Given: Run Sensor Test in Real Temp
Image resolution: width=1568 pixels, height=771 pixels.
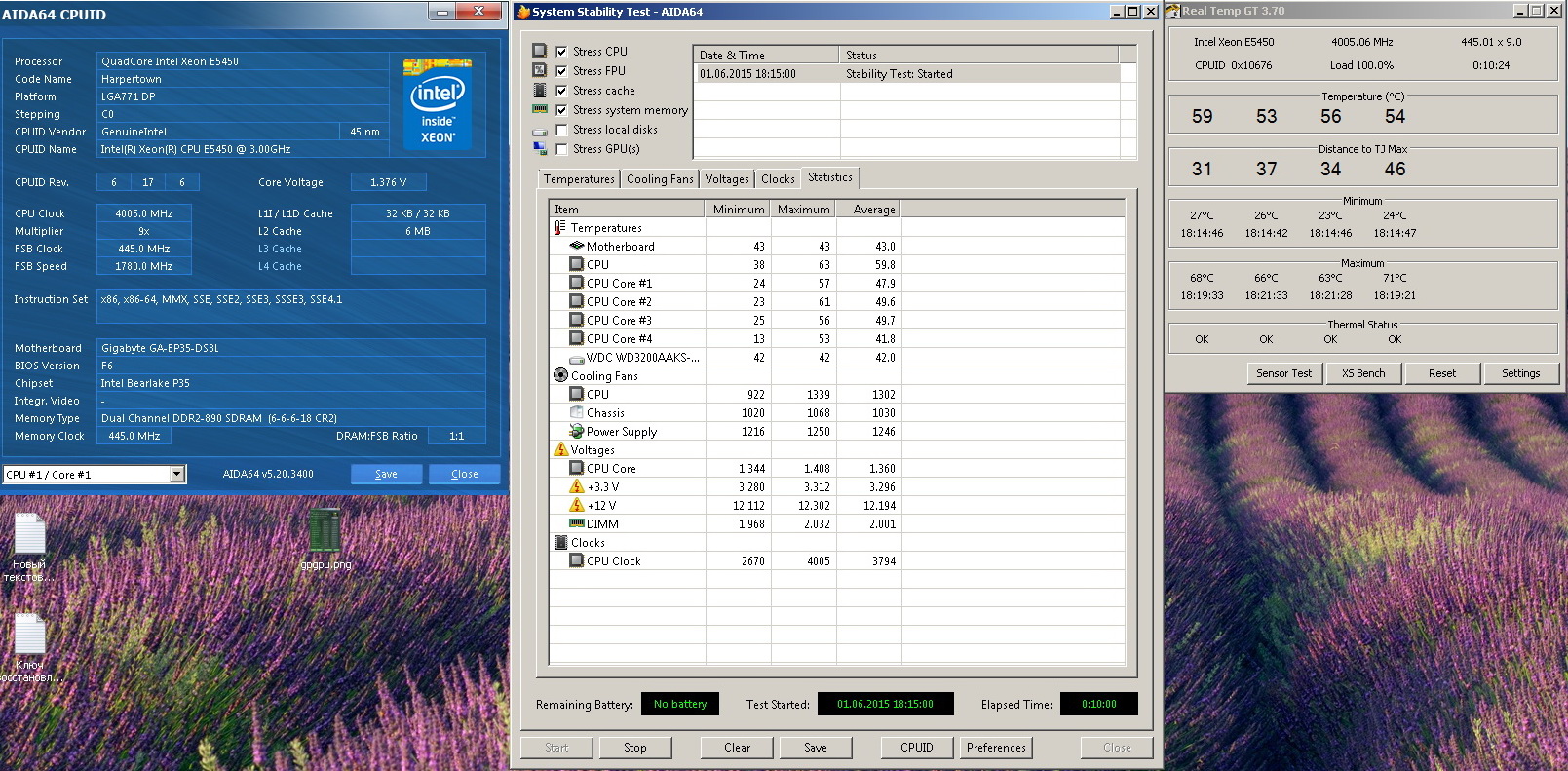Looking at the screenshot, I should pyautogui.click(x=1284, y=373).
